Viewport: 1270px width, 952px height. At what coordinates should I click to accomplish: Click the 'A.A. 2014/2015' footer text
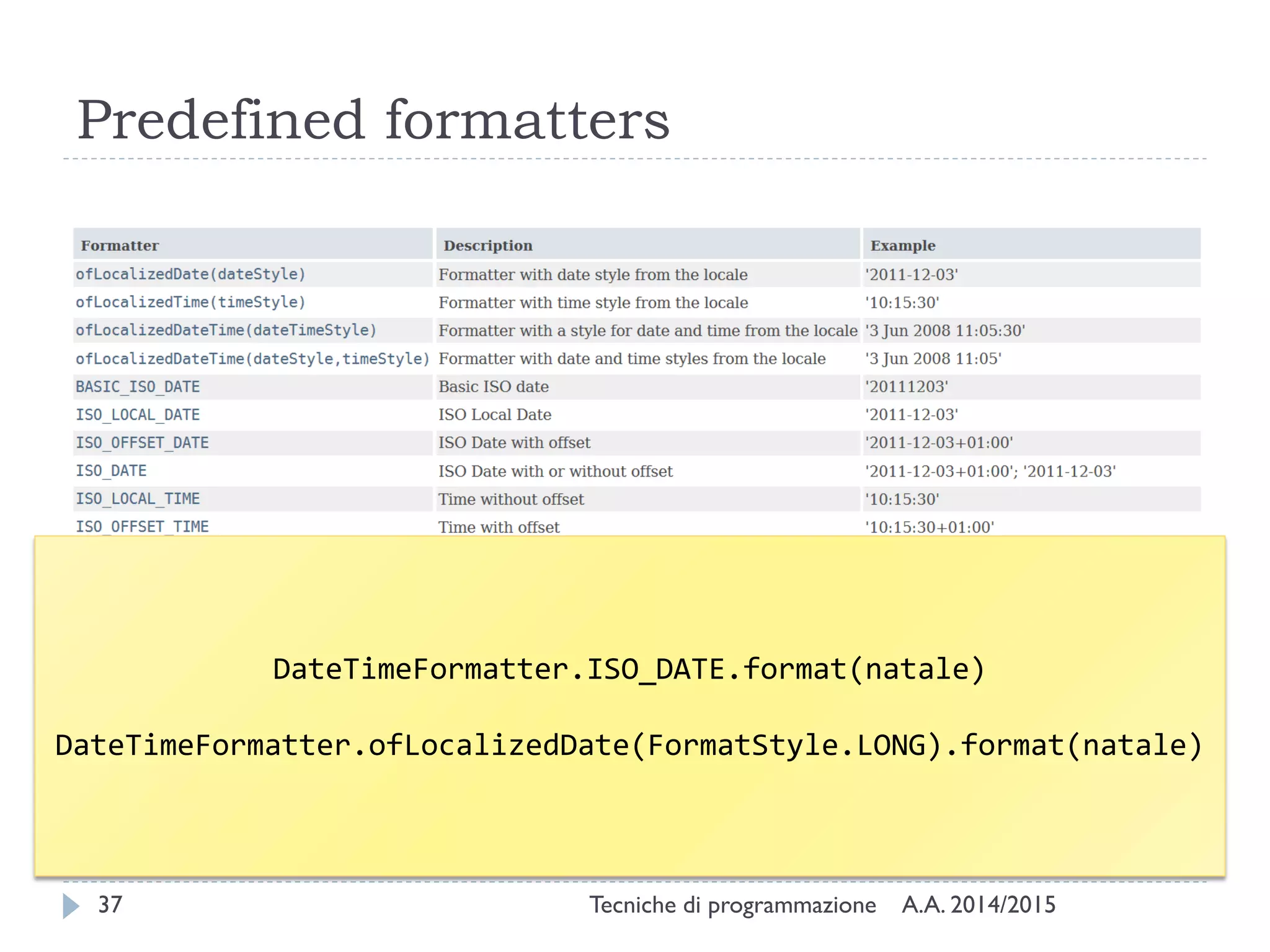979,905
